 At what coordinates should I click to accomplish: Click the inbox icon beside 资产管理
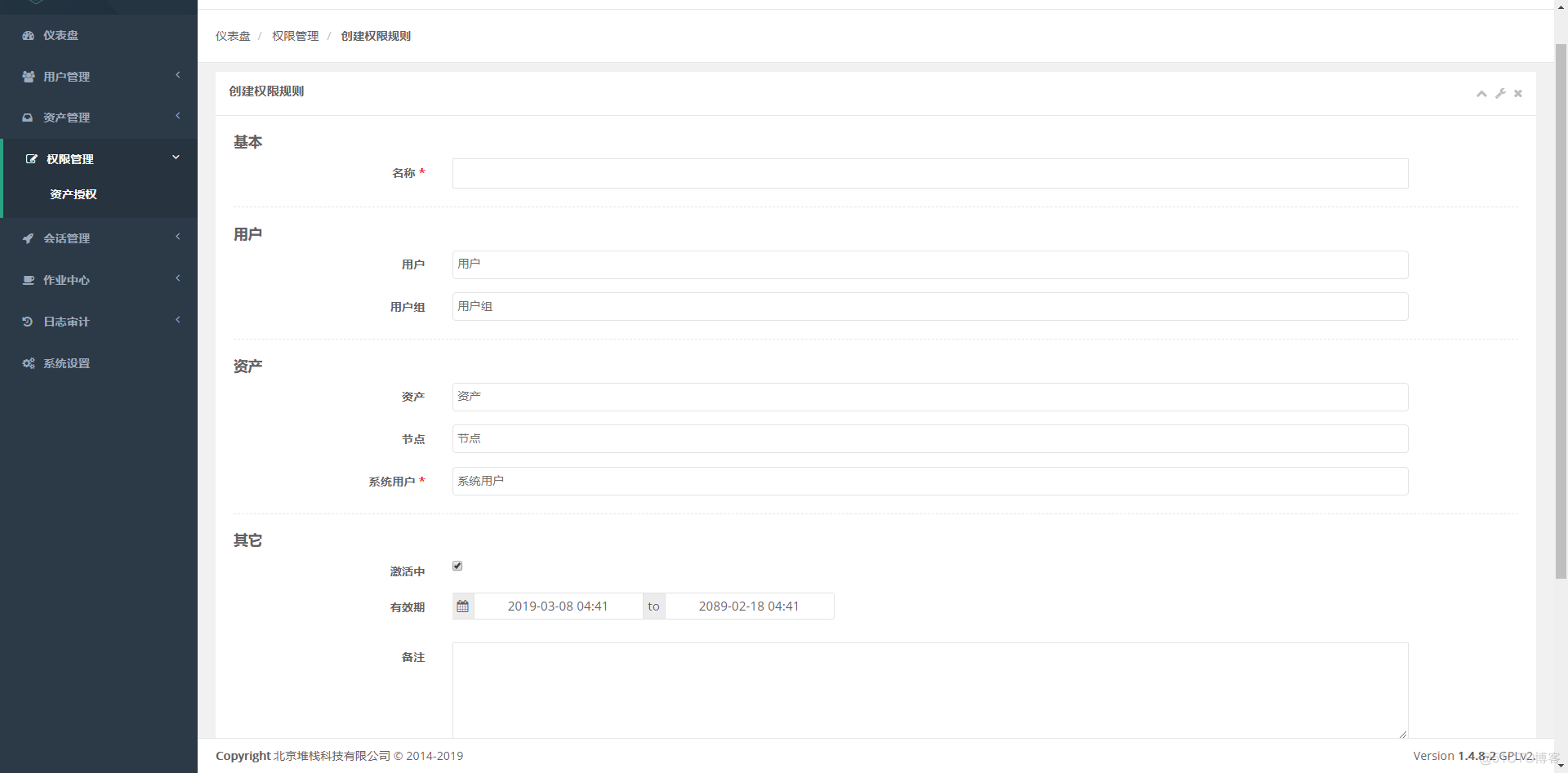pyautogui.click(x=28, y=118)
